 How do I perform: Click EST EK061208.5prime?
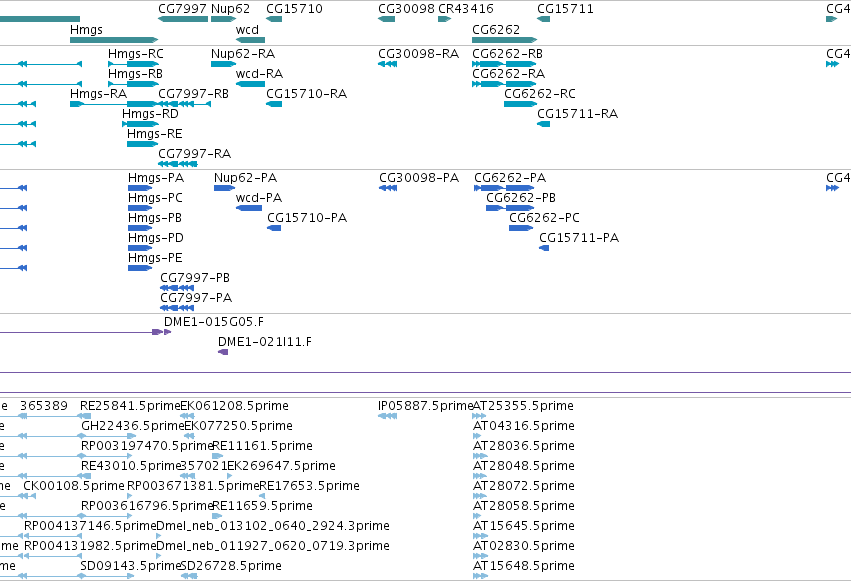(x=234, y=406)
